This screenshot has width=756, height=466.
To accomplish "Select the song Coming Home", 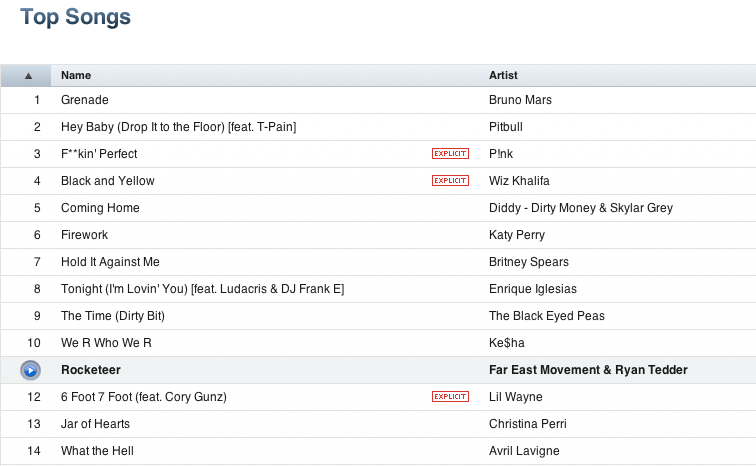I will 100,208.
